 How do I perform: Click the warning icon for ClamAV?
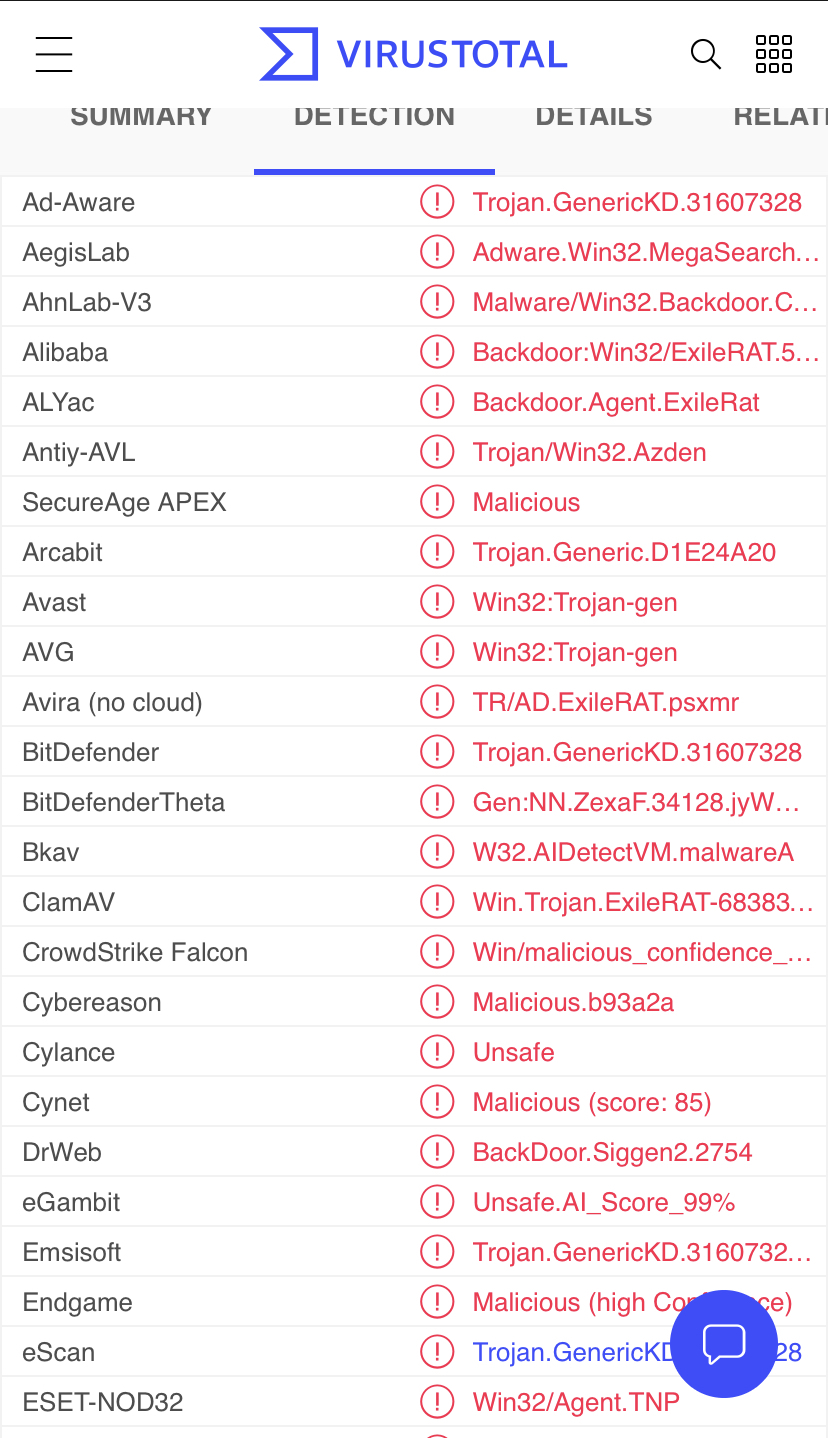tap(437, 902)
